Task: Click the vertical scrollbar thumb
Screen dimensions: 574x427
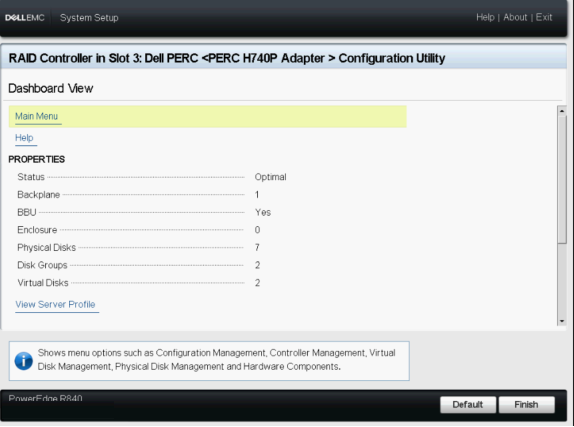Action: (x=562, y=179)
